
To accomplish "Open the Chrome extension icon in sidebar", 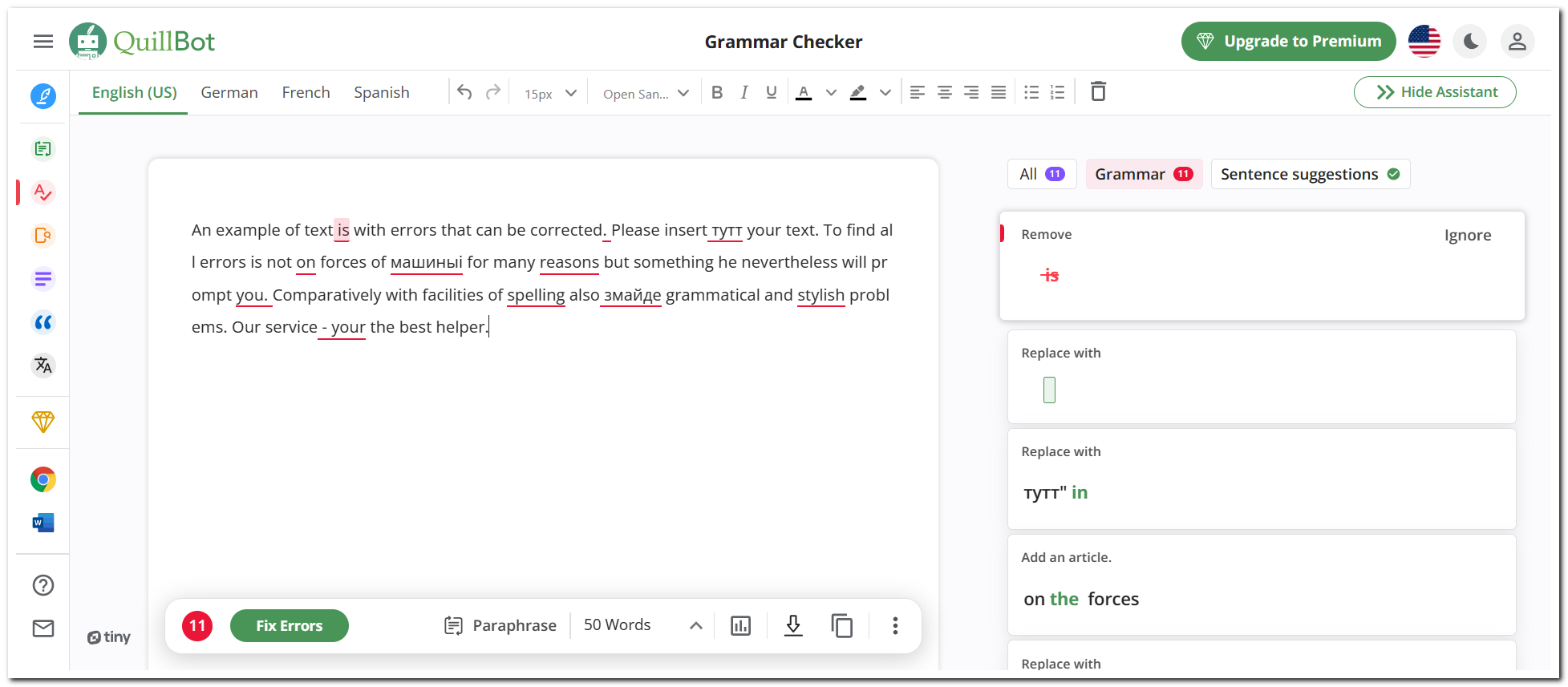I will pyautogui.click(x=43, y=480).
